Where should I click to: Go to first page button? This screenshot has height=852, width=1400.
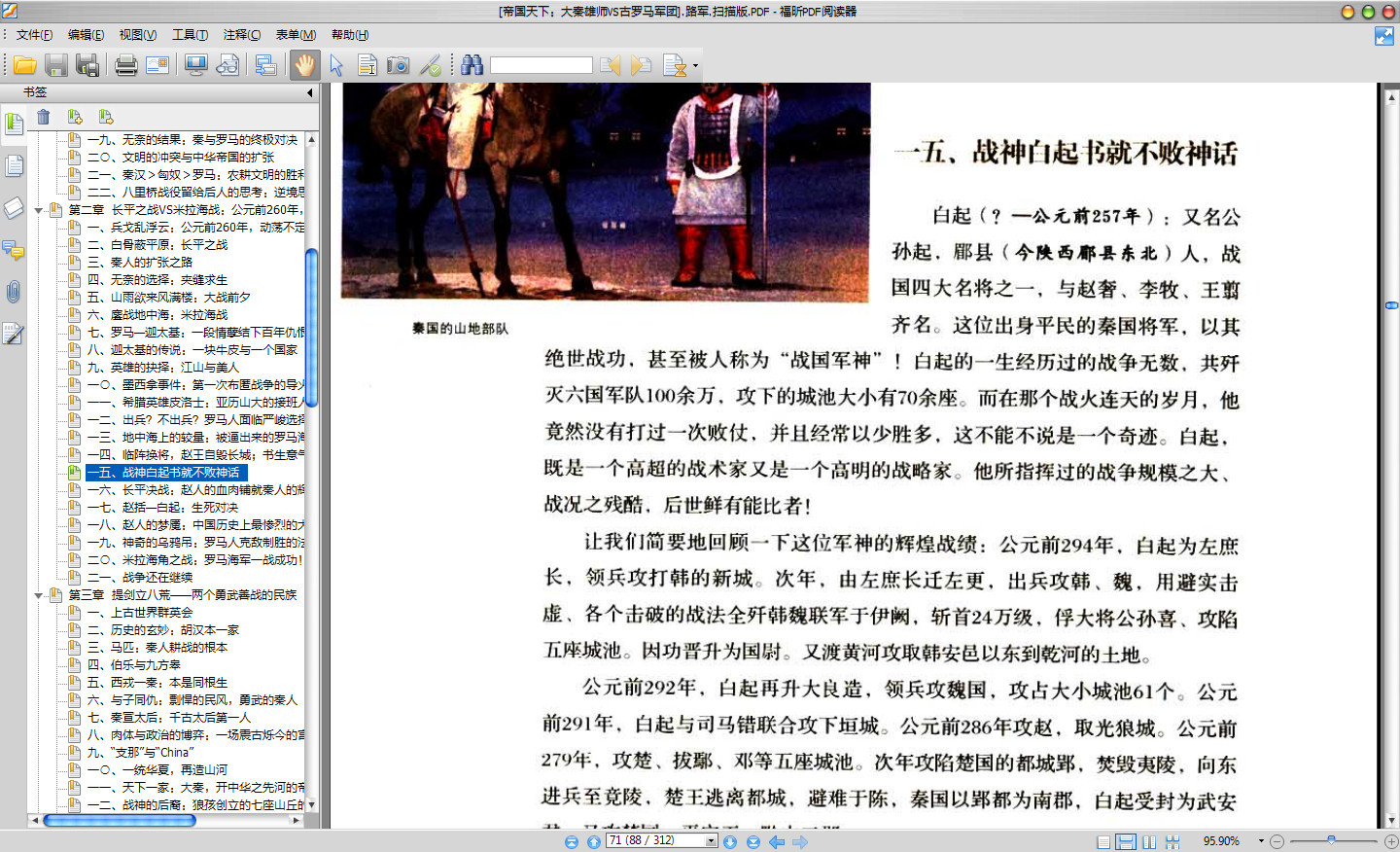click(x=572, y=842)
